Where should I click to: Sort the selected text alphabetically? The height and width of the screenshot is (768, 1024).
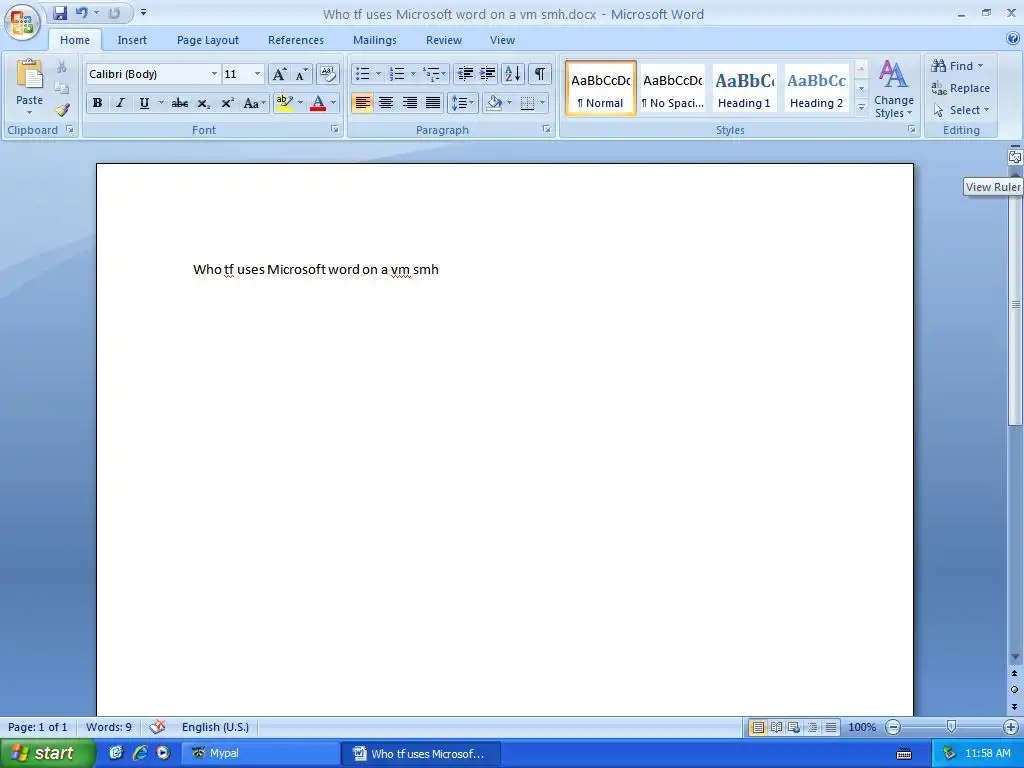513,74
